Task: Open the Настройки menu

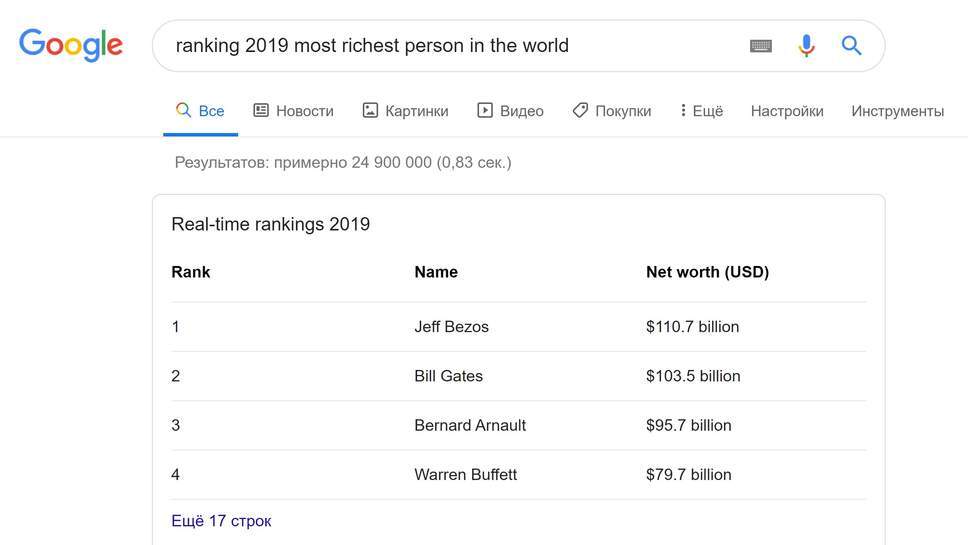Action: (787, 111)
